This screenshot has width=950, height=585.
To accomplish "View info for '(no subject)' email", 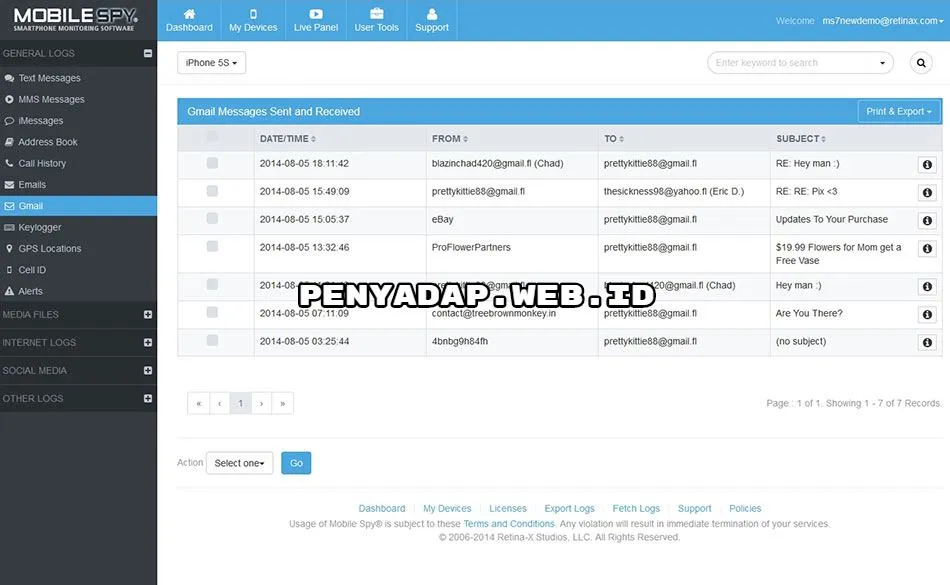I will pos(927,342).
